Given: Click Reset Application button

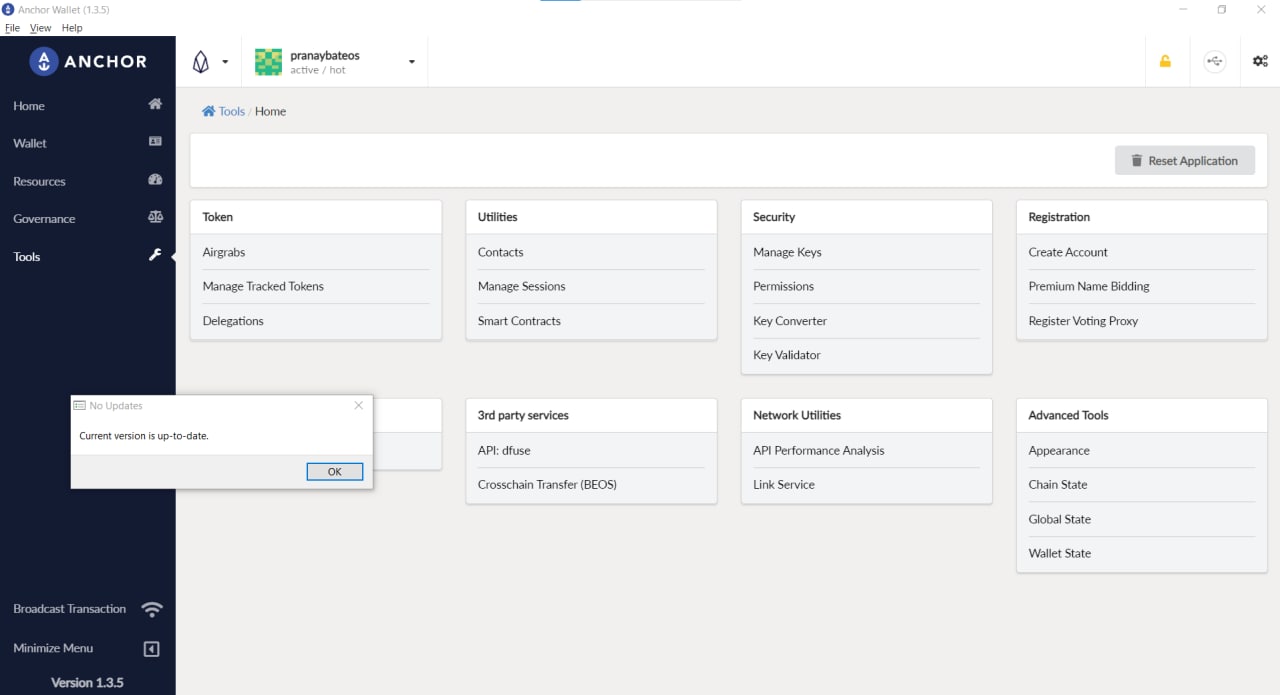Looking at the screenshot, I should point(1184,160).
